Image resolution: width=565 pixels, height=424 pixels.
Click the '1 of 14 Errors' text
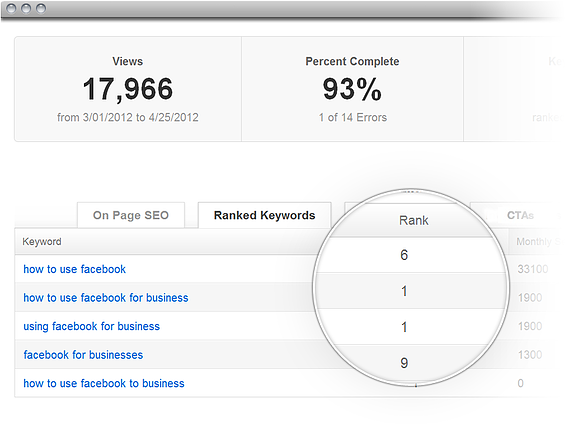coord(352,117)
